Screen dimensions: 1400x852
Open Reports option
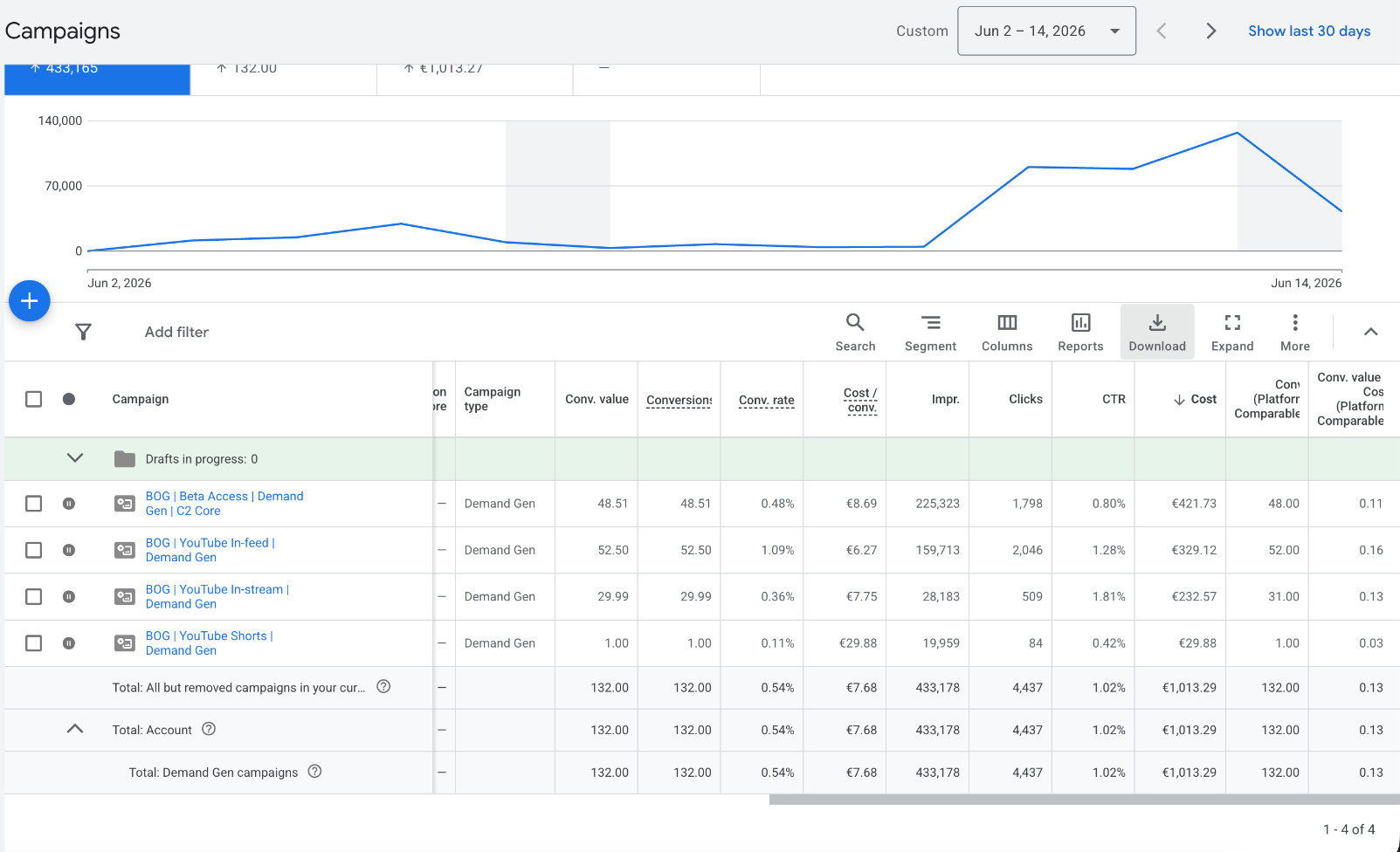coord(1080,333)
